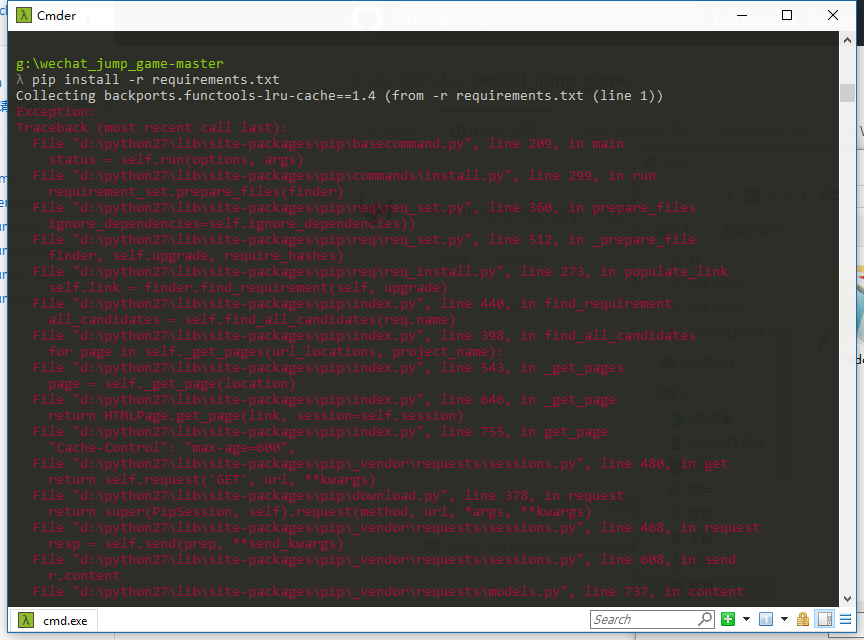Screen dimensions: 864x640
Task: Click the blue numbered console indicator icon
Action: [x=767, y=618]
